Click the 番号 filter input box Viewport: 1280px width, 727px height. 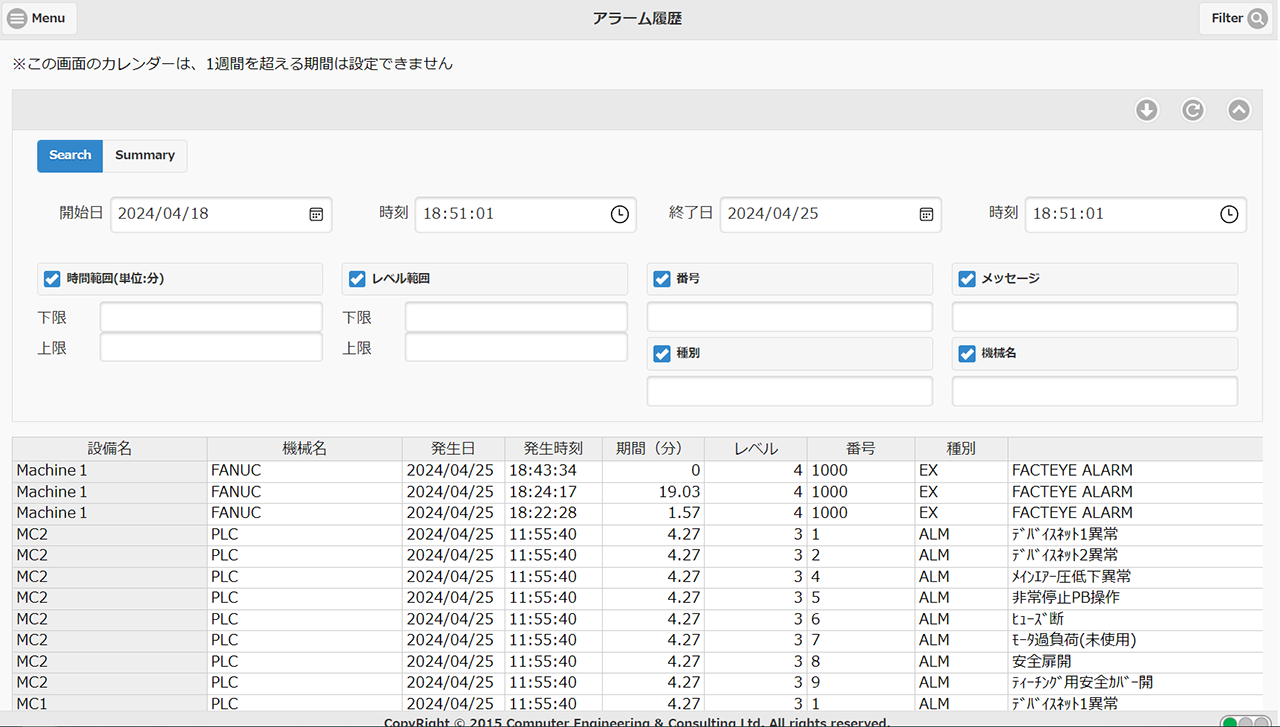789,317
